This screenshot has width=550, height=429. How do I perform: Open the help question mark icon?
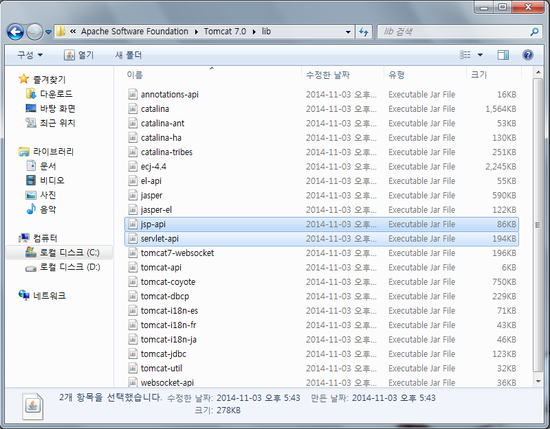click(x=528, y=55)
